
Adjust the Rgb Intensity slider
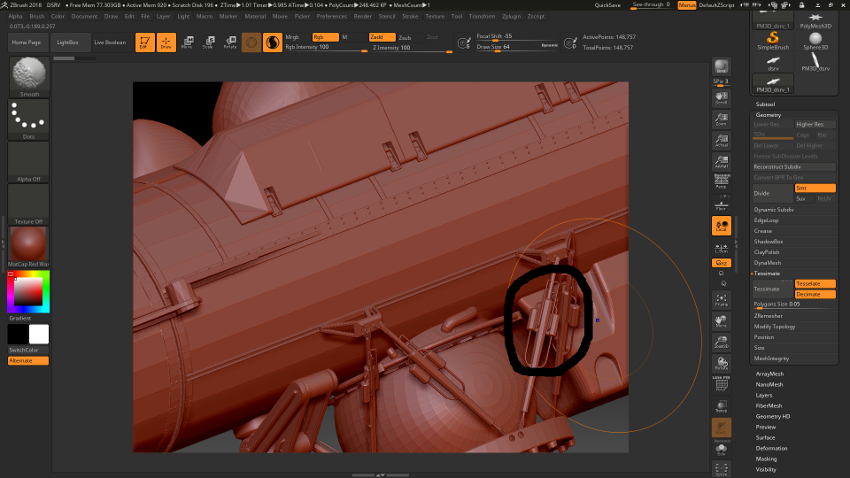tap(326, 48)
